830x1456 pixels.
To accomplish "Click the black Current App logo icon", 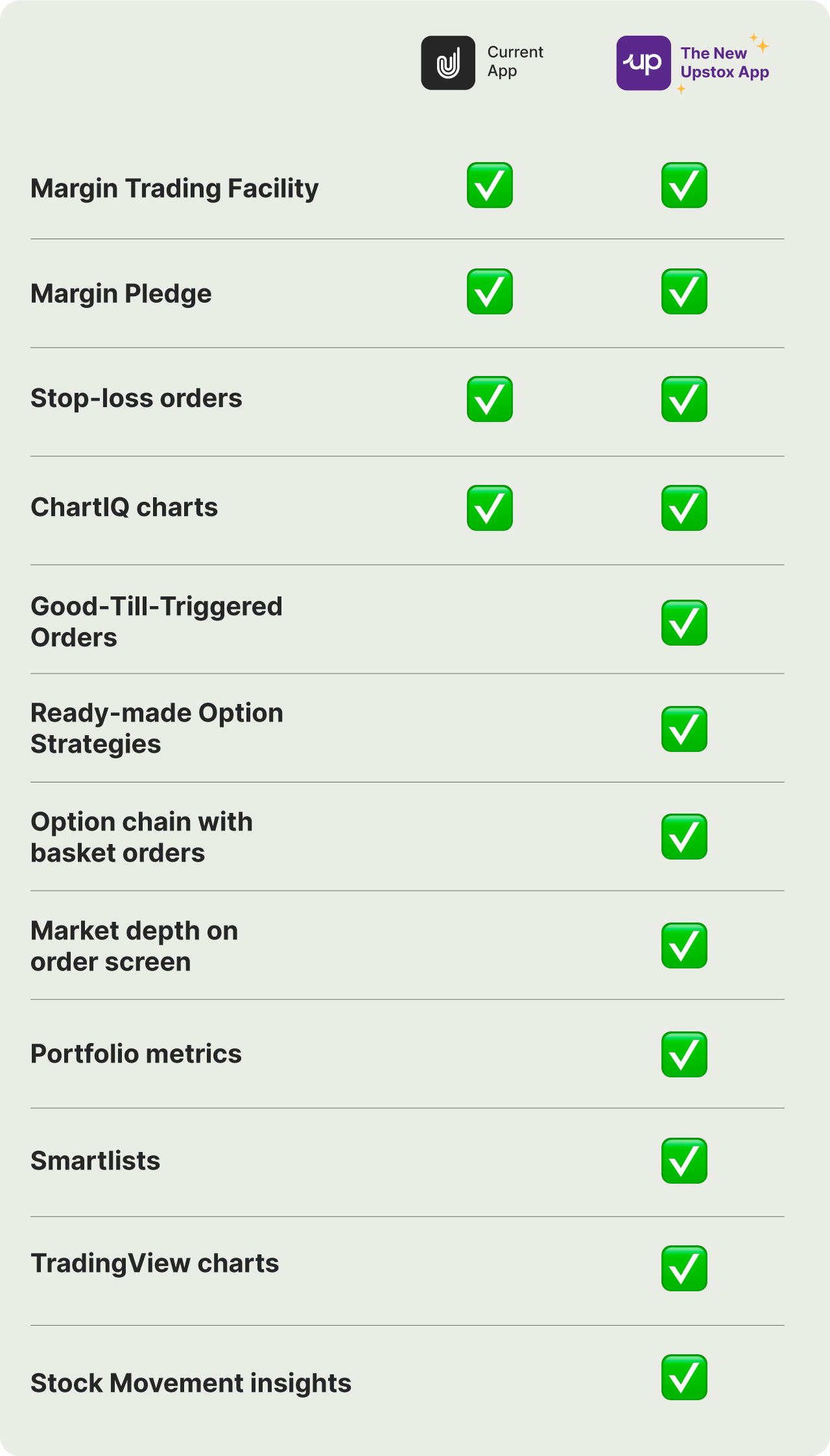I will coord(448,63).
